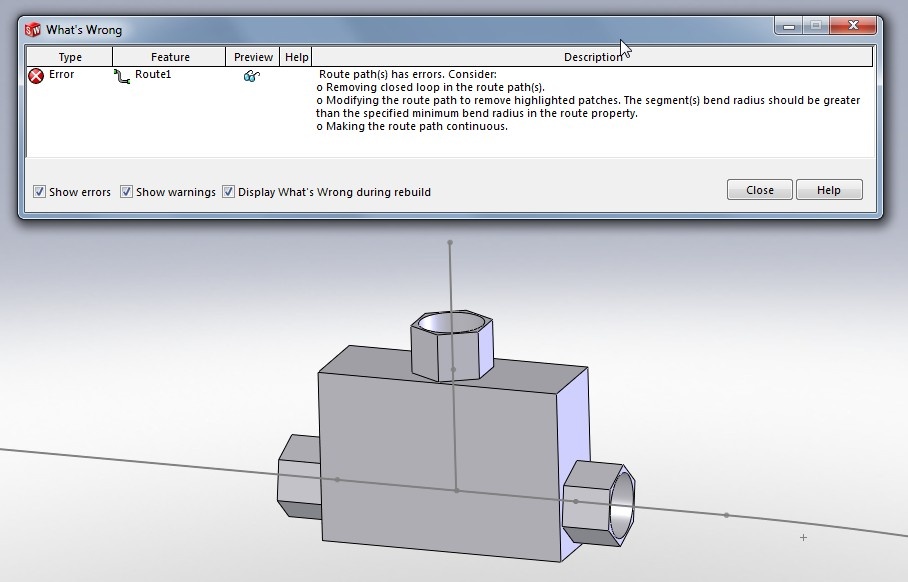Toggle the Show warnings checkbox
The width and height of the screenshot is (908, 582).
point(126,192)
